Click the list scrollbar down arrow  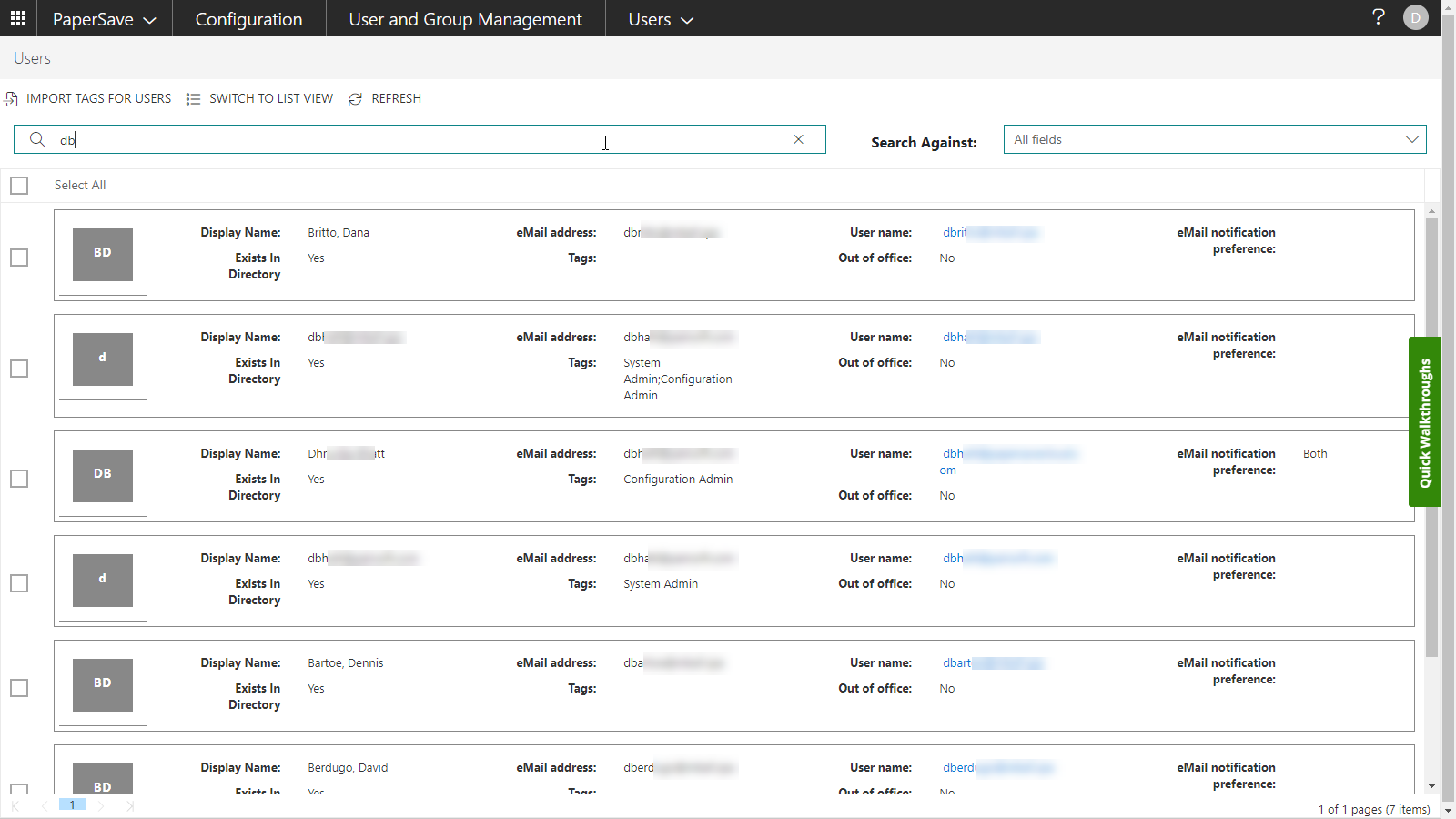(x=1431, y=786)
